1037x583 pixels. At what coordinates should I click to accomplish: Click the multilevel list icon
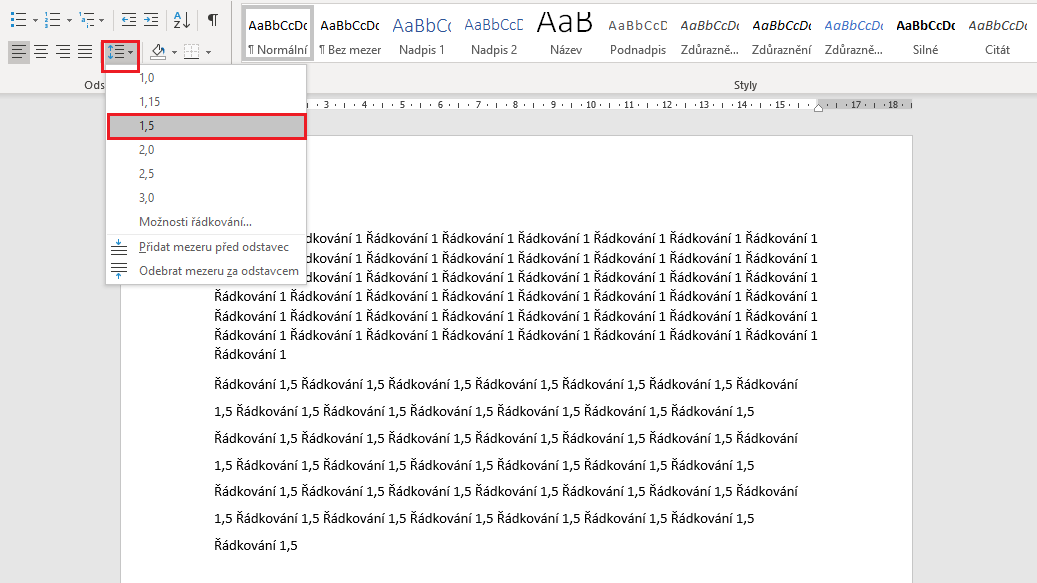(x=87, y=20)
